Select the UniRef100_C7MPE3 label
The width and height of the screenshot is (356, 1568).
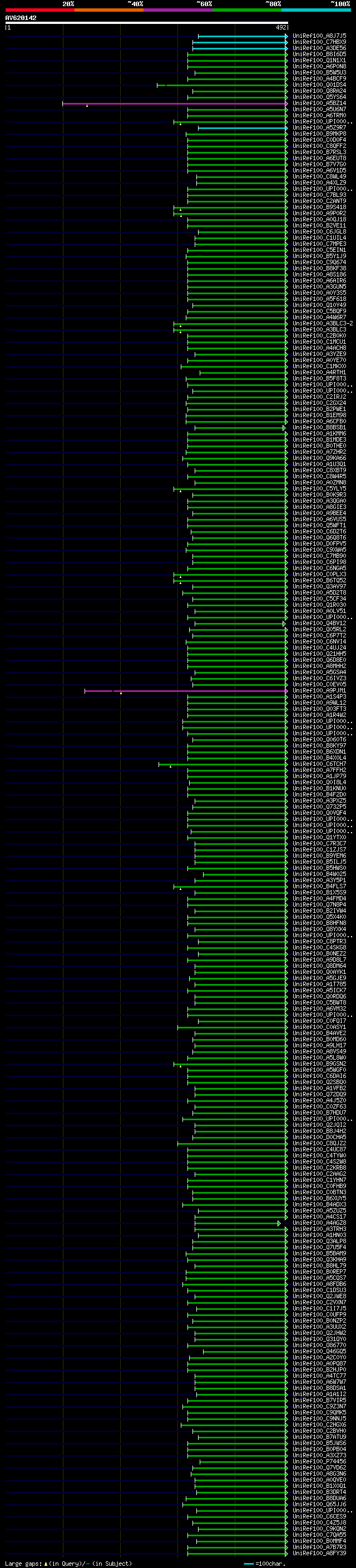click(x=319, y=244)
